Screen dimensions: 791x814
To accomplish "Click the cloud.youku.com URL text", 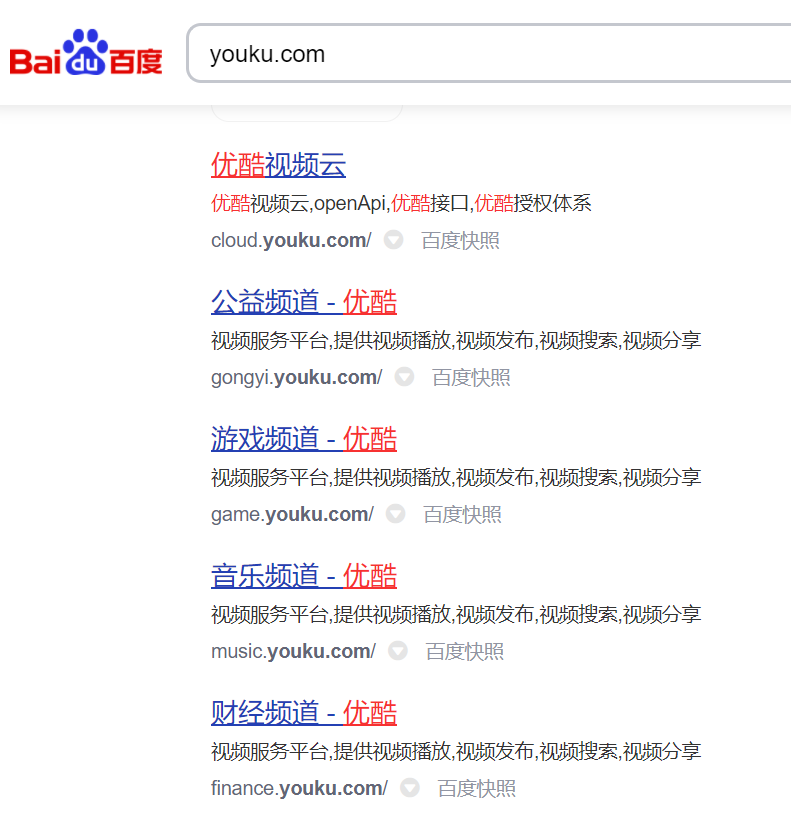I will tap(290, 241).
